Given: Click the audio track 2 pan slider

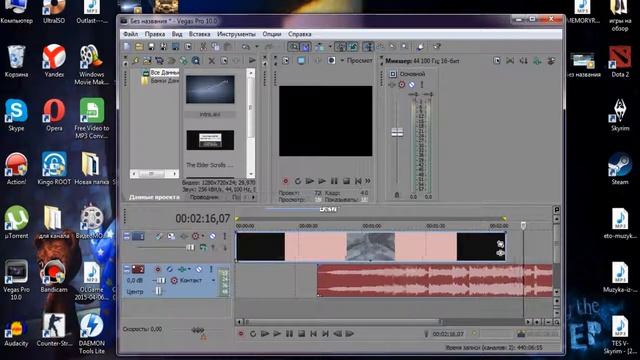Looking at the screenshot, I should (158, 291).
